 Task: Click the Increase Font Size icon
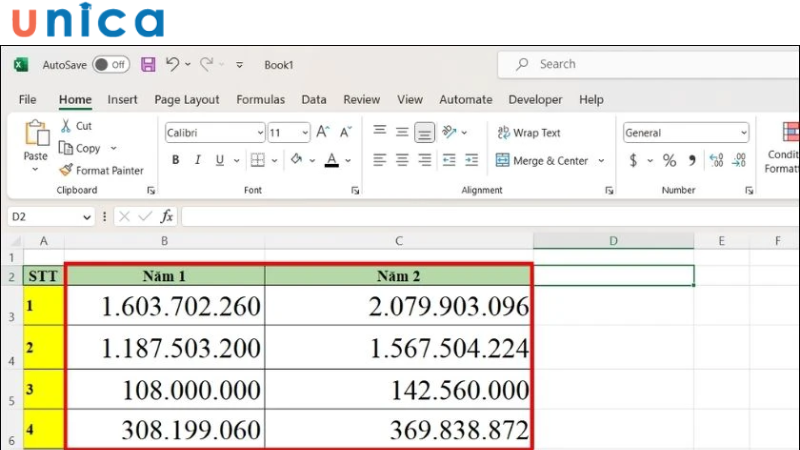click(323, 132)
